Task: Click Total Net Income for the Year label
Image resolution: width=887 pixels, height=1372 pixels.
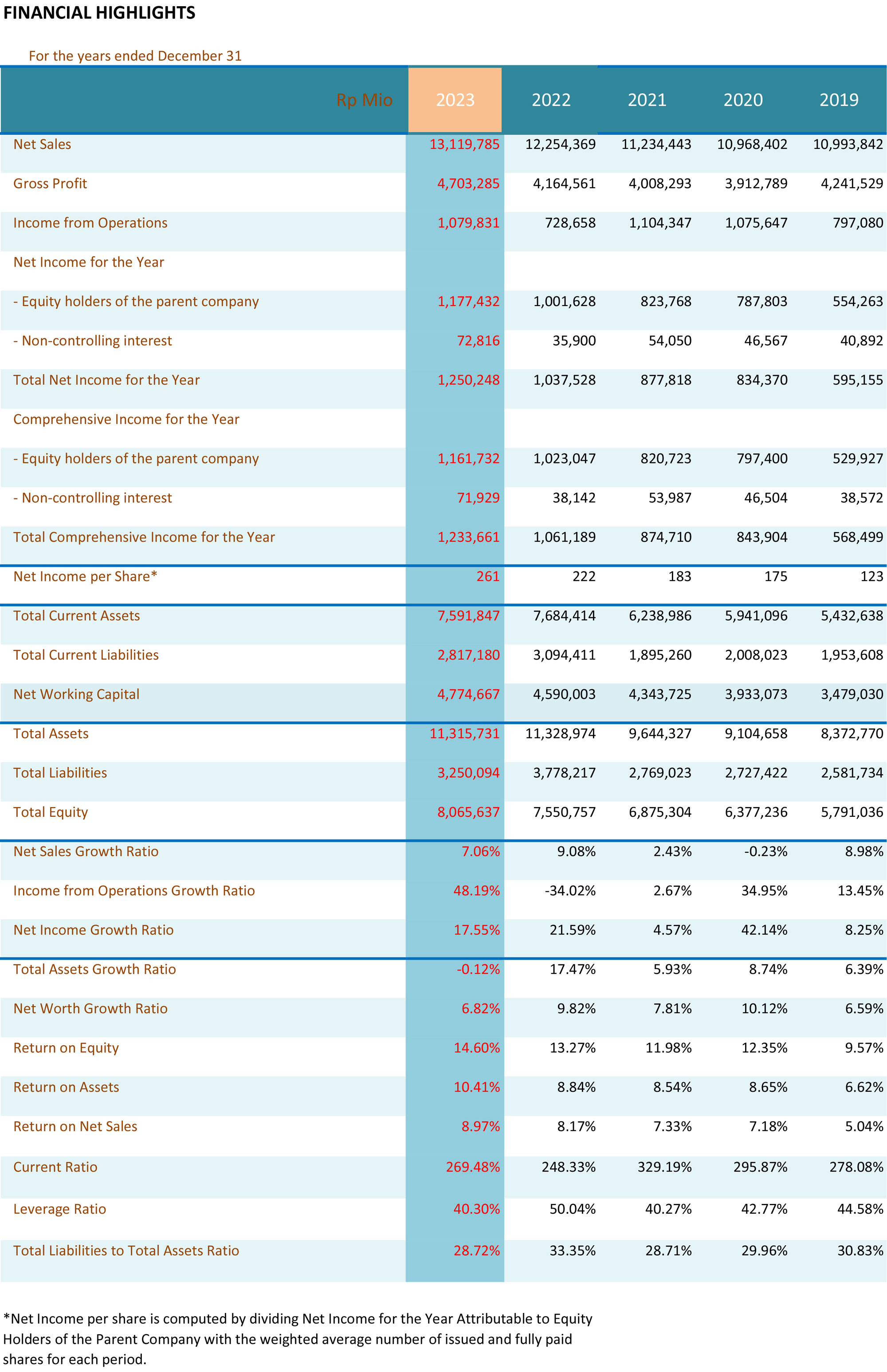Action: 106,380
